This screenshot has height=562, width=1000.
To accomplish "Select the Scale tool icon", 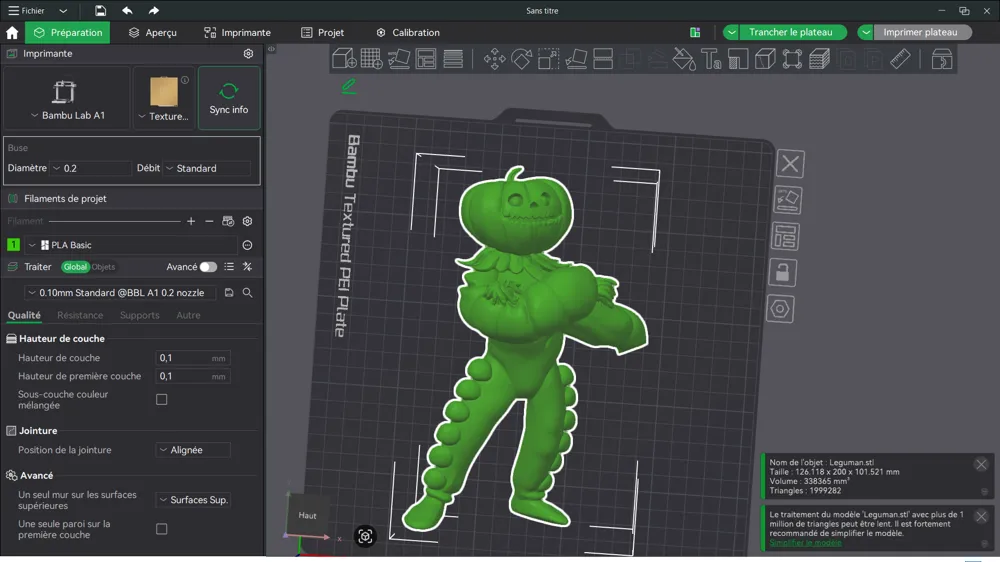I will click(x=548, y=59).
